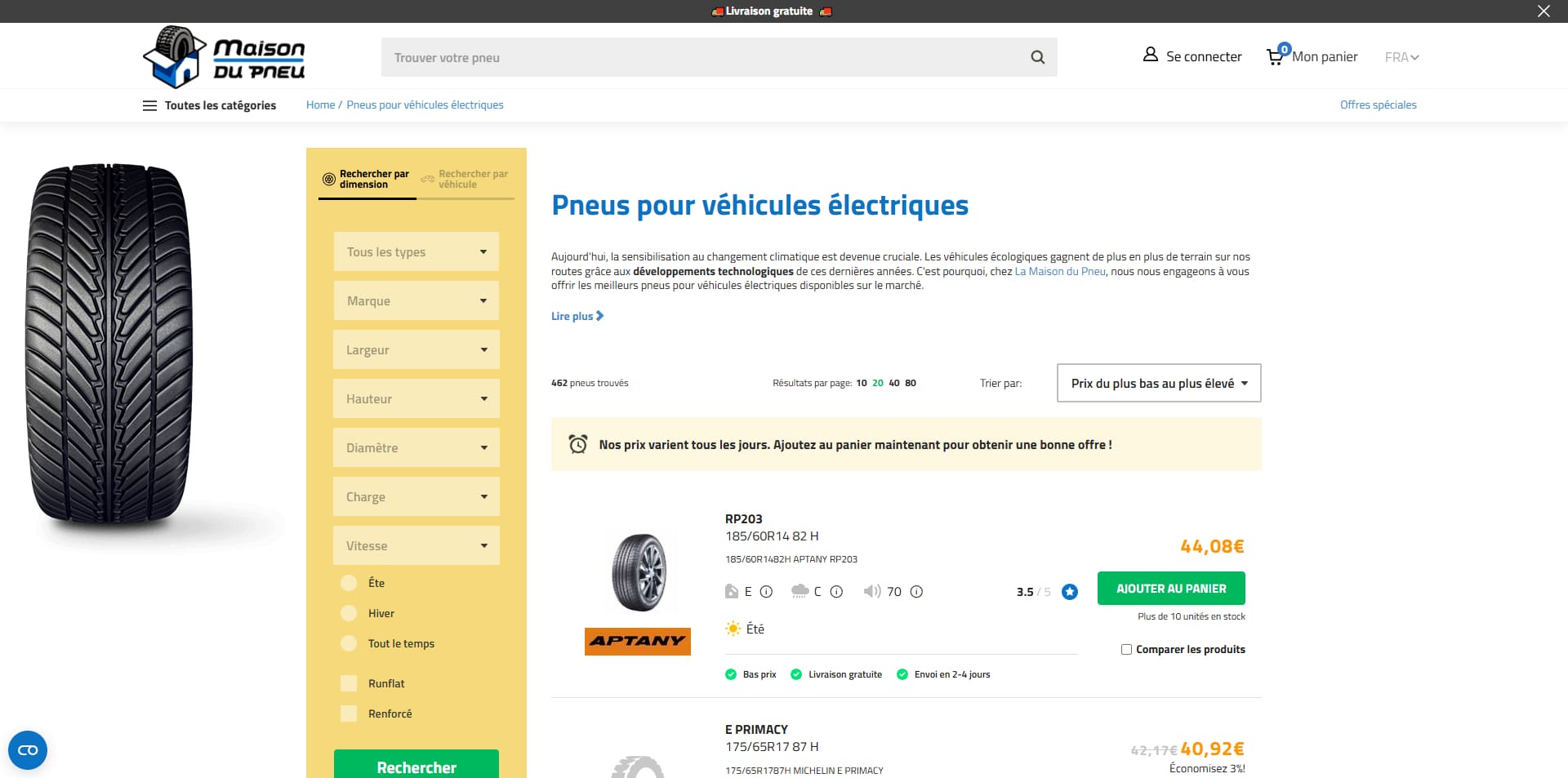Add the RP203 tire to cart
Viewport: 1568px width, 778px height.
pyautogui.click(x=1171, y=589)
